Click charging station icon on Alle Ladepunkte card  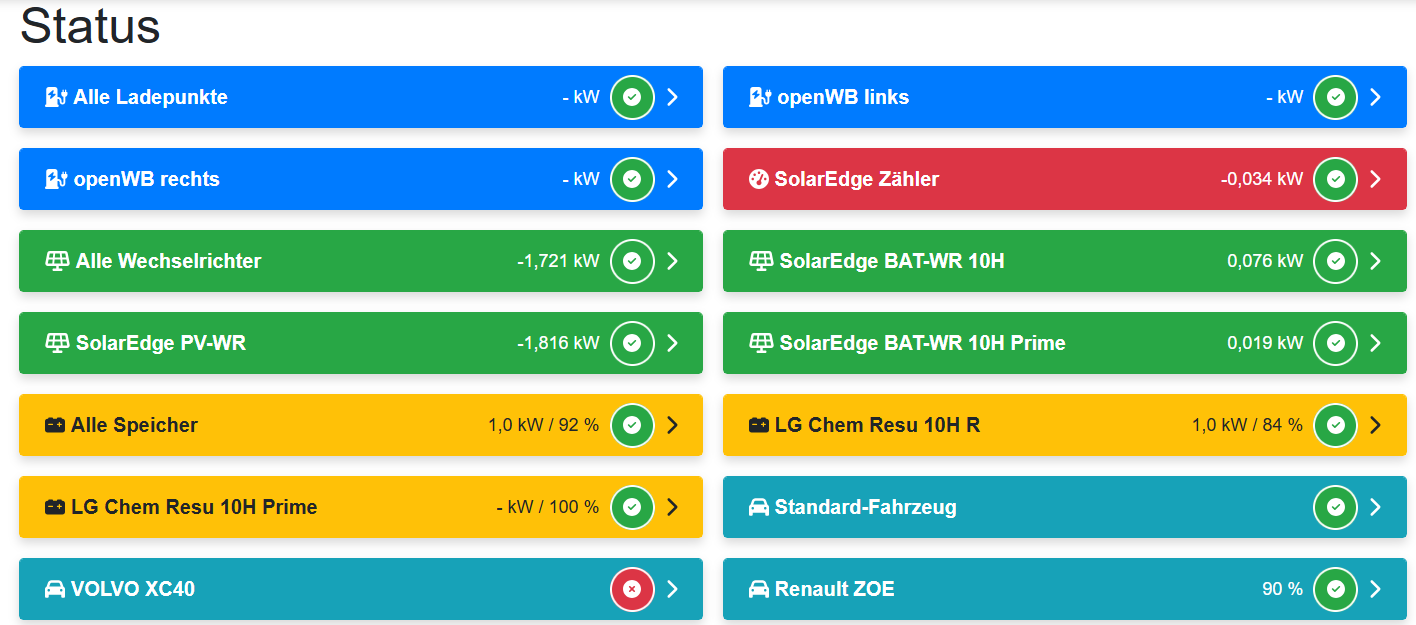pyautogui.click(x=55, y=97)
